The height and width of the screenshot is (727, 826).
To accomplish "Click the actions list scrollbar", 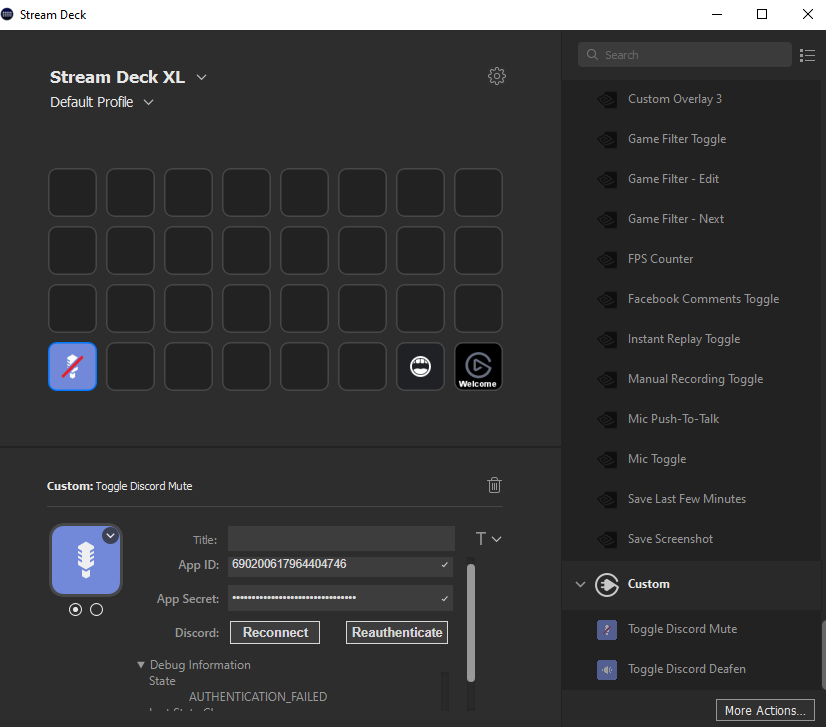I will point(823,655).
